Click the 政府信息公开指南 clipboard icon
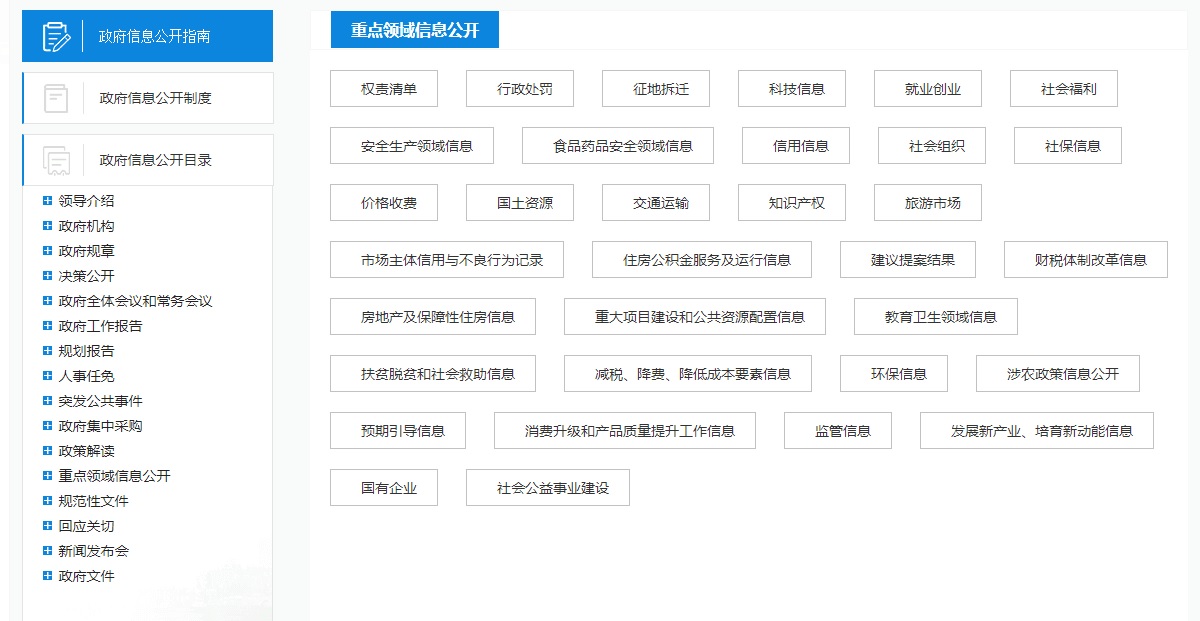 click(56, 36)
